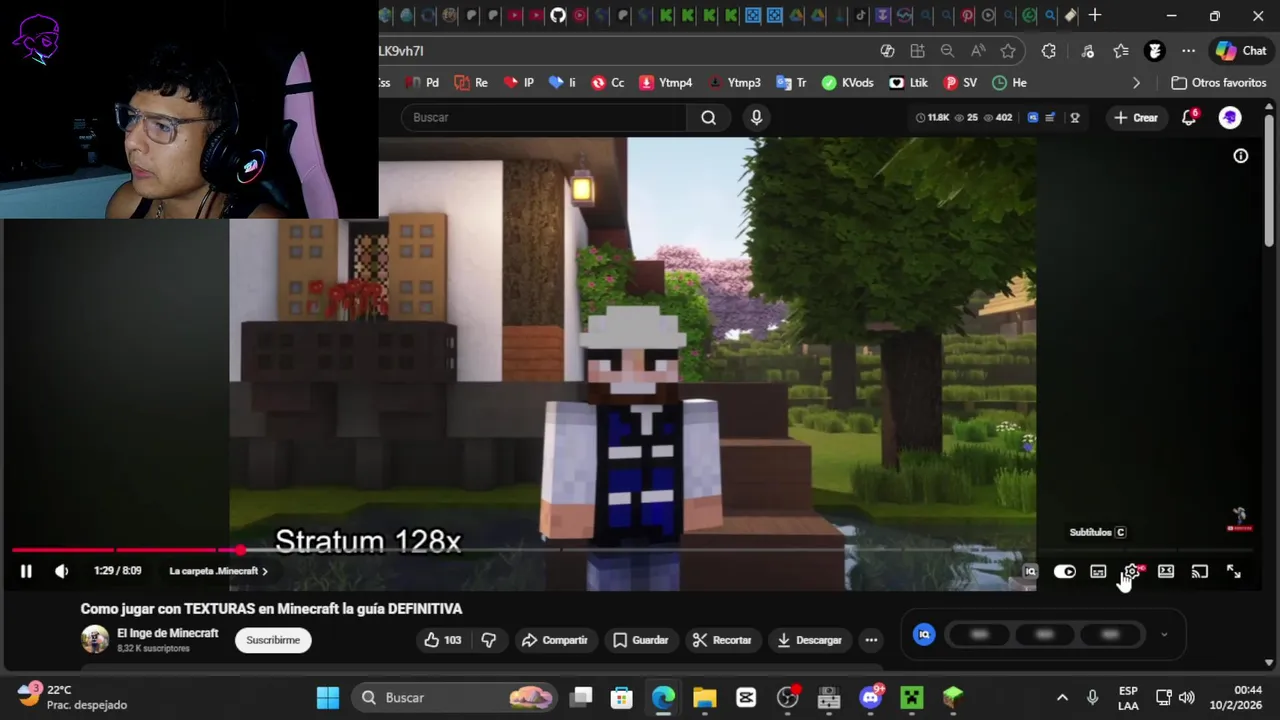Open Ytmp3 bookmark

[735, 83]
